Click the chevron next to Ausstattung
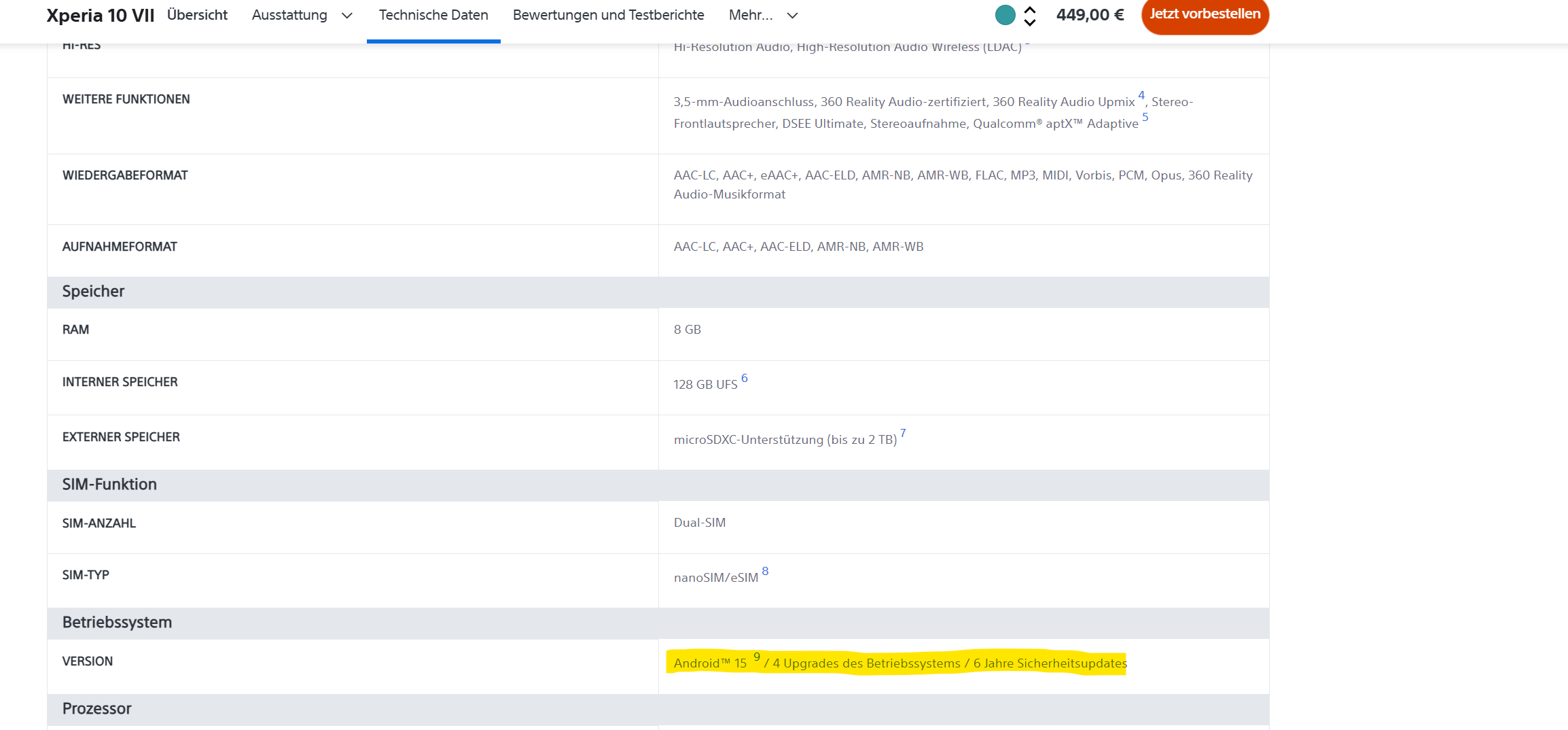This screenshot has width=1568, height=730. click(x=346, y=16)
